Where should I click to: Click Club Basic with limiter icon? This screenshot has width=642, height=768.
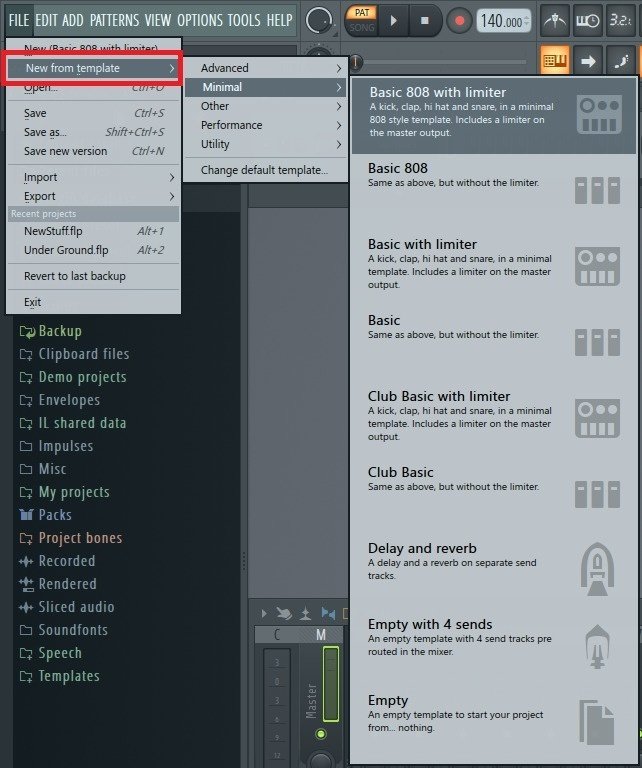[597, 418]
